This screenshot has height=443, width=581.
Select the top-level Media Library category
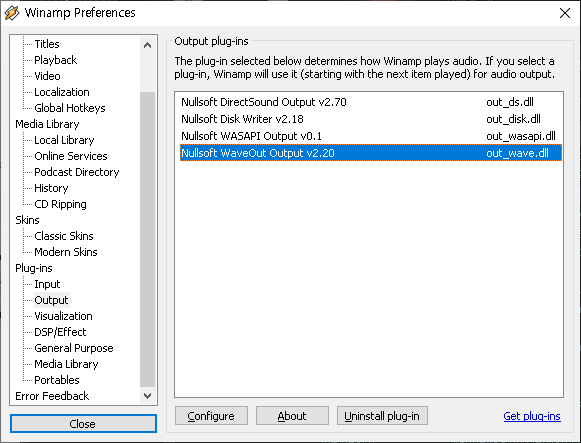[x=47, y=124]
